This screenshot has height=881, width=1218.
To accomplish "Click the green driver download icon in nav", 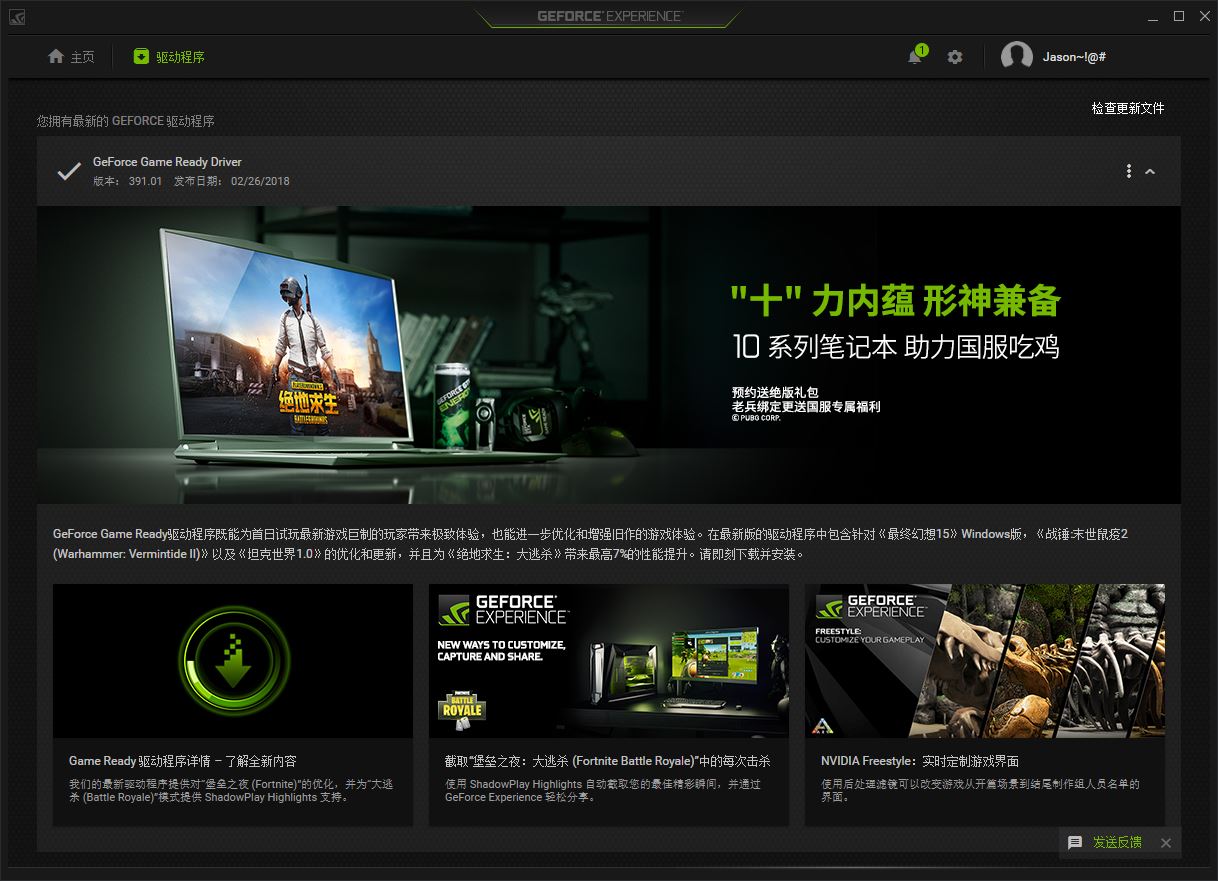I will (x=141, y=57).
